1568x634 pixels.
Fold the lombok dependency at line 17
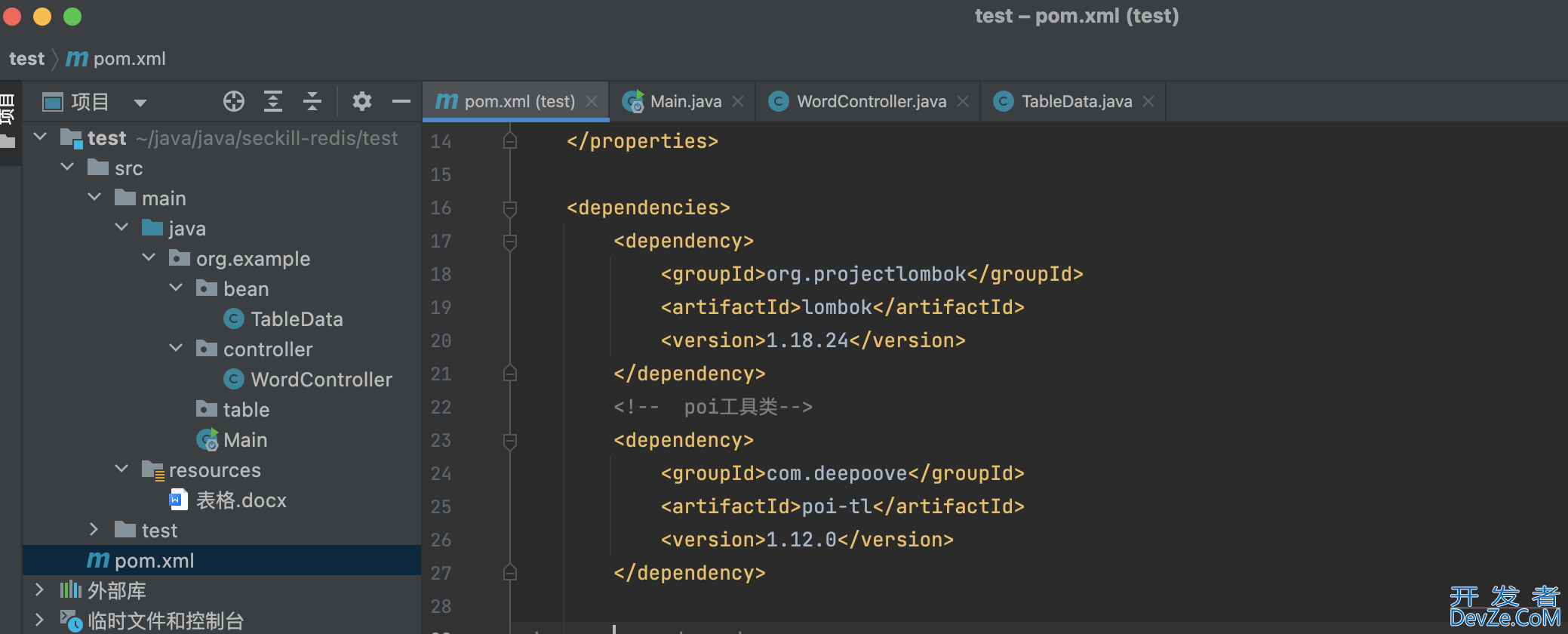click(x=510, y=241)
